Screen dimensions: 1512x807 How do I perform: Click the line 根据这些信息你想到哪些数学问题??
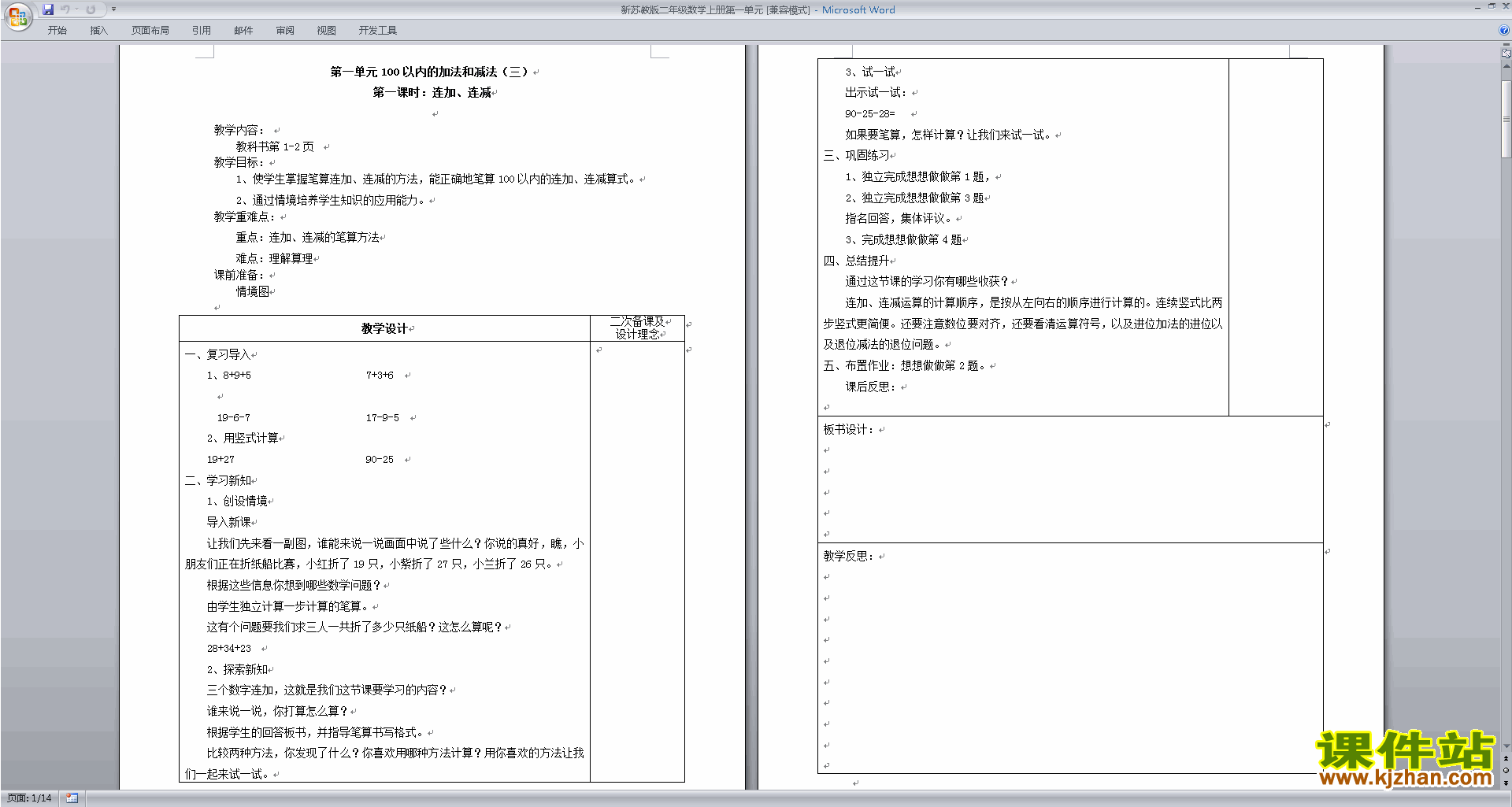[294, 585]
